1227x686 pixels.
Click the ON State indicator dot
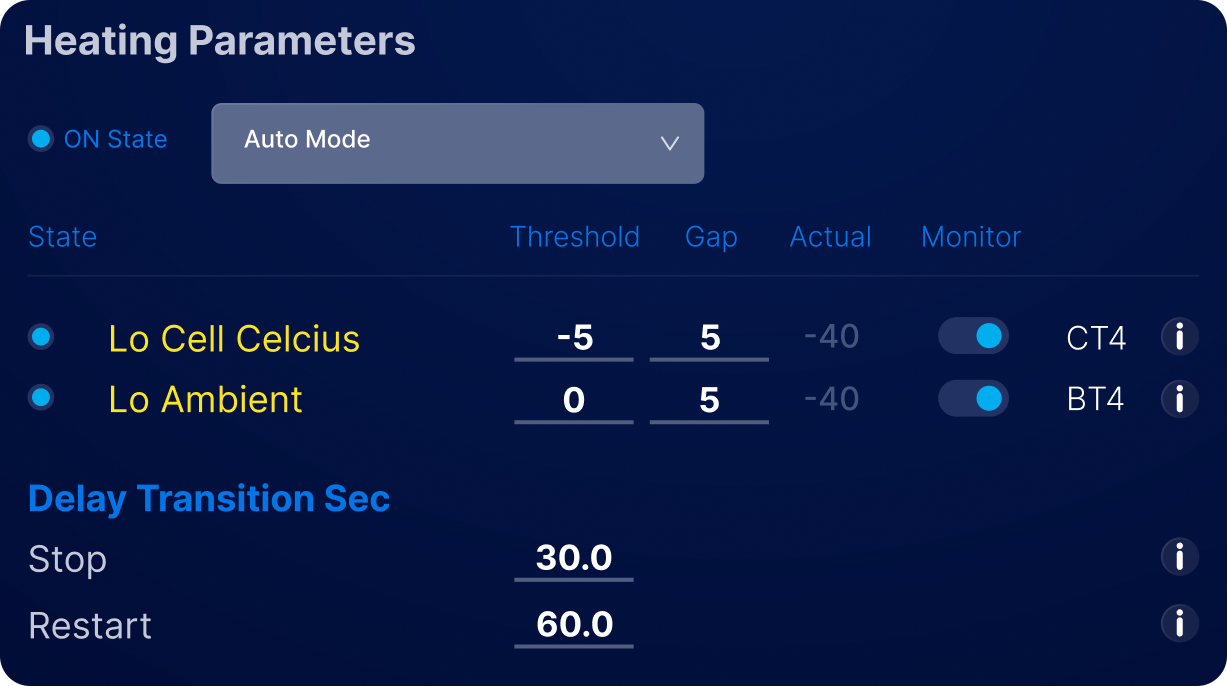click(41, 139)
